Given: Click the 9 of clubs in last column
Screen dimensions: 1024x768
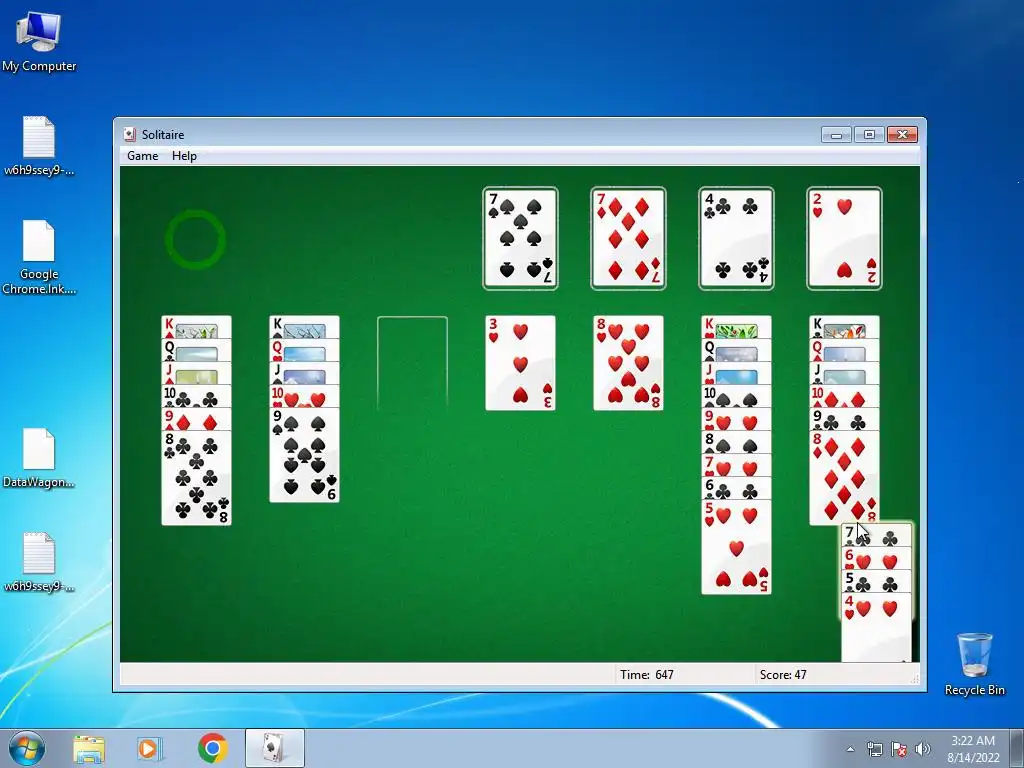Looking at the screenshot, I should (x=844, y=419).
